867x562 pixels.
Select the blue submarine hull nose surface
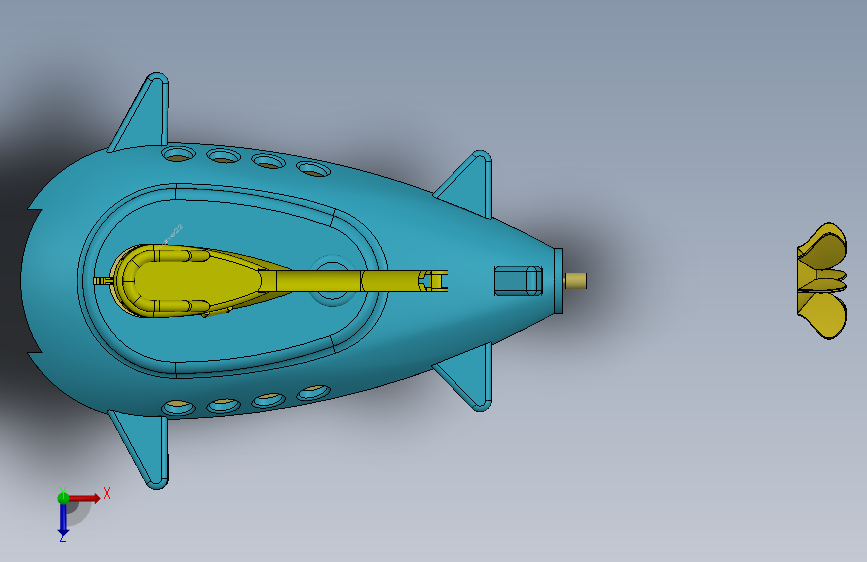(x=53, y=281)
